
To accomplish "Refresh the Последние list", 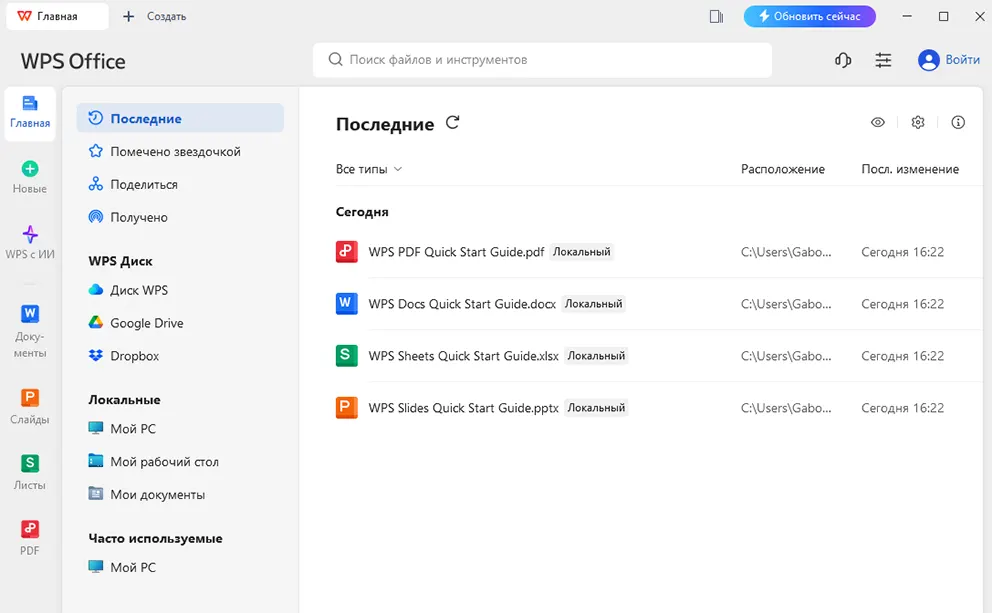I will 453,123.
